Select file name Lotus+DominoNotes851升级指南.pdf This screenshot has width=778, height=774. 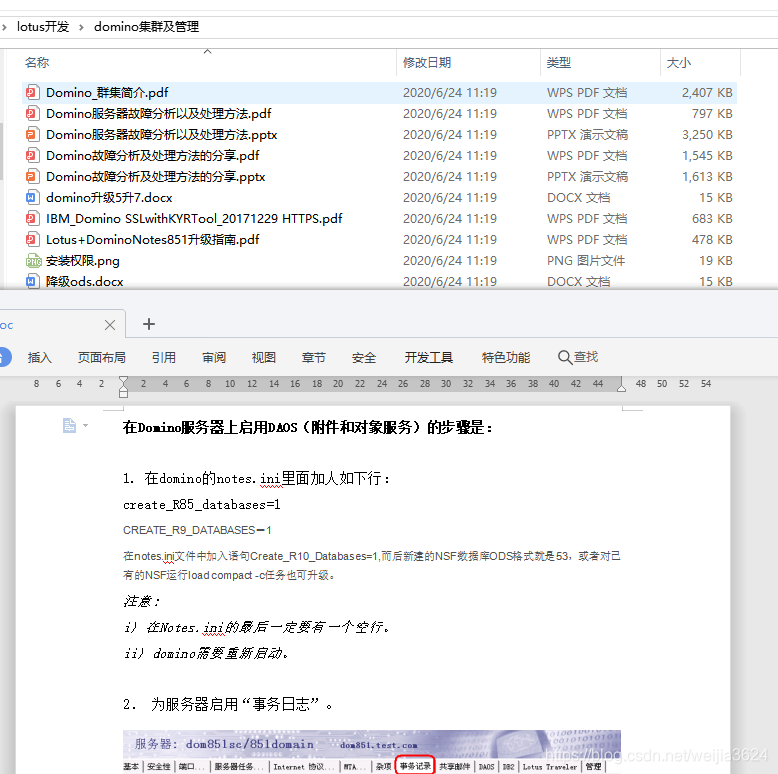(x=153, y=240)
